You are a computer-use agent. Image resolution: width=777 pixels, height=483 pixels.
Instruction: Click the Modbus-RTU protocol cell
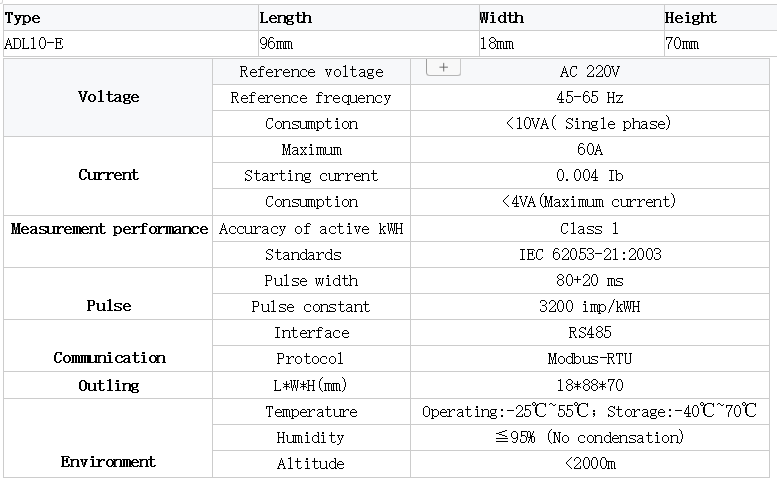tap(589, 359)
